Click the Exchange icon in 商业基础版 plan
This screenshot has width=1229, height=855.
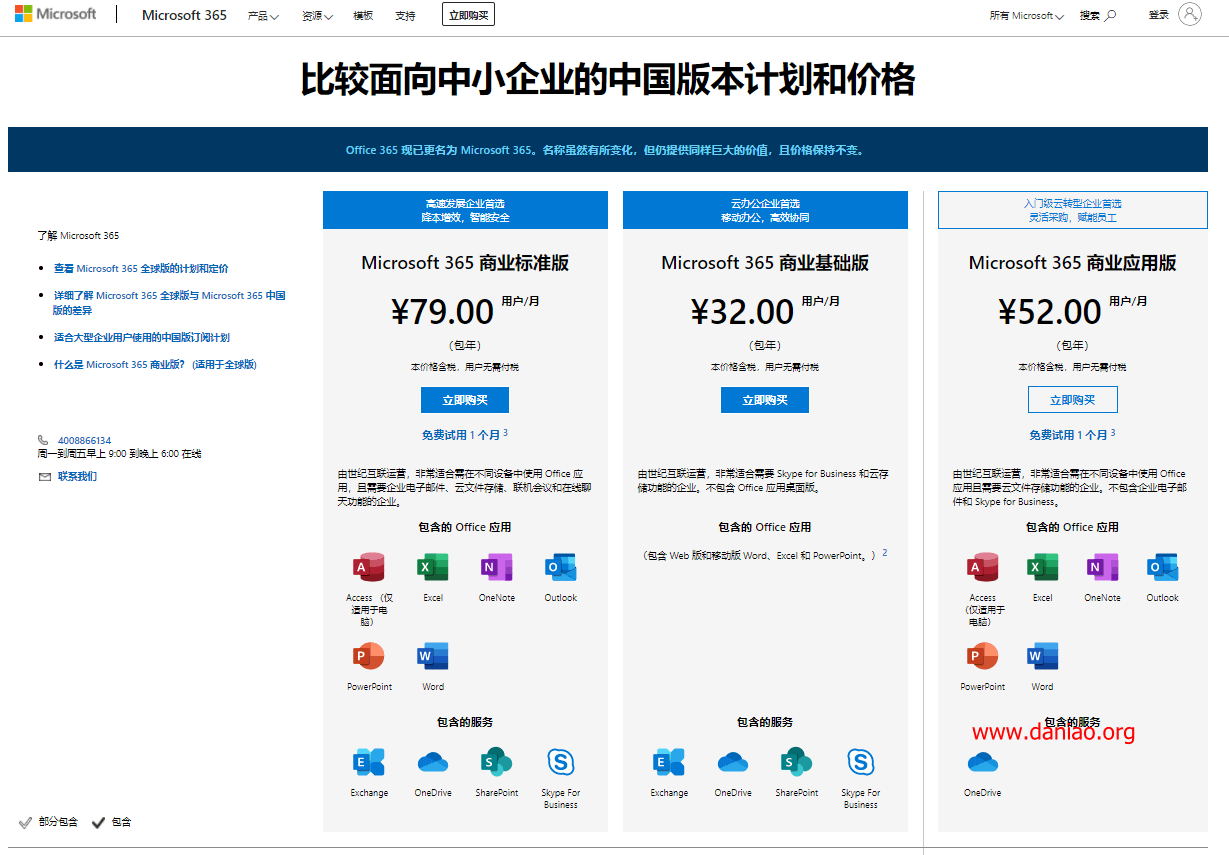click(x=669, y=762)
